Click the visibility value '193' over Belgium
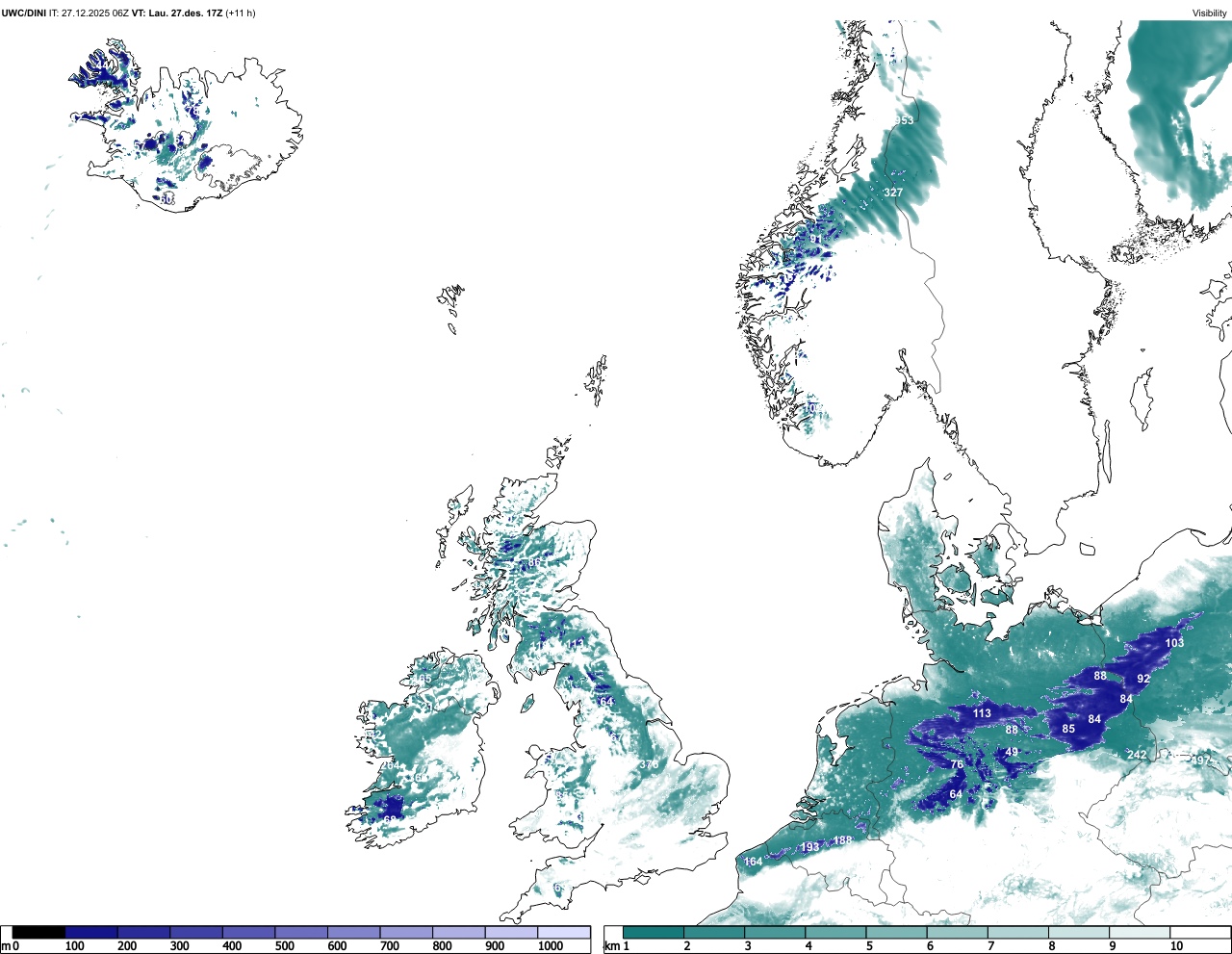Screen dimensions: 1232x954 point(810,847)
